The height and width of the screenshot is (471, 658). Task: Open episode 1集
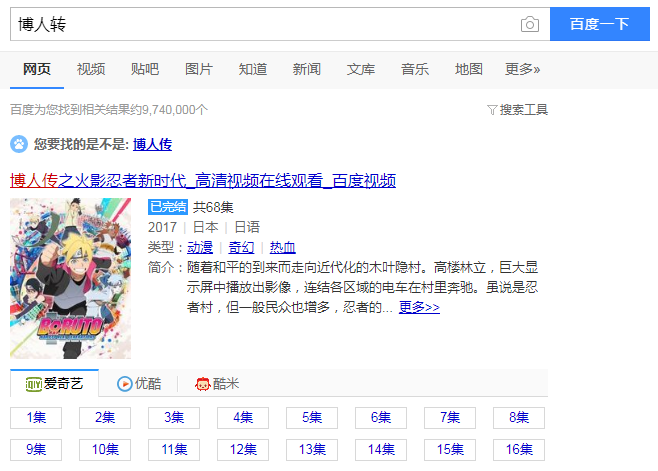[36, 418]
